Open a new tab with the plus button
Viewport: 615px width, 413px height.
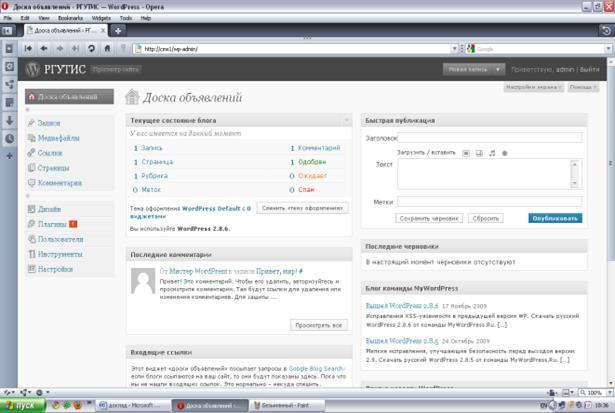click(x=117, y=30)
